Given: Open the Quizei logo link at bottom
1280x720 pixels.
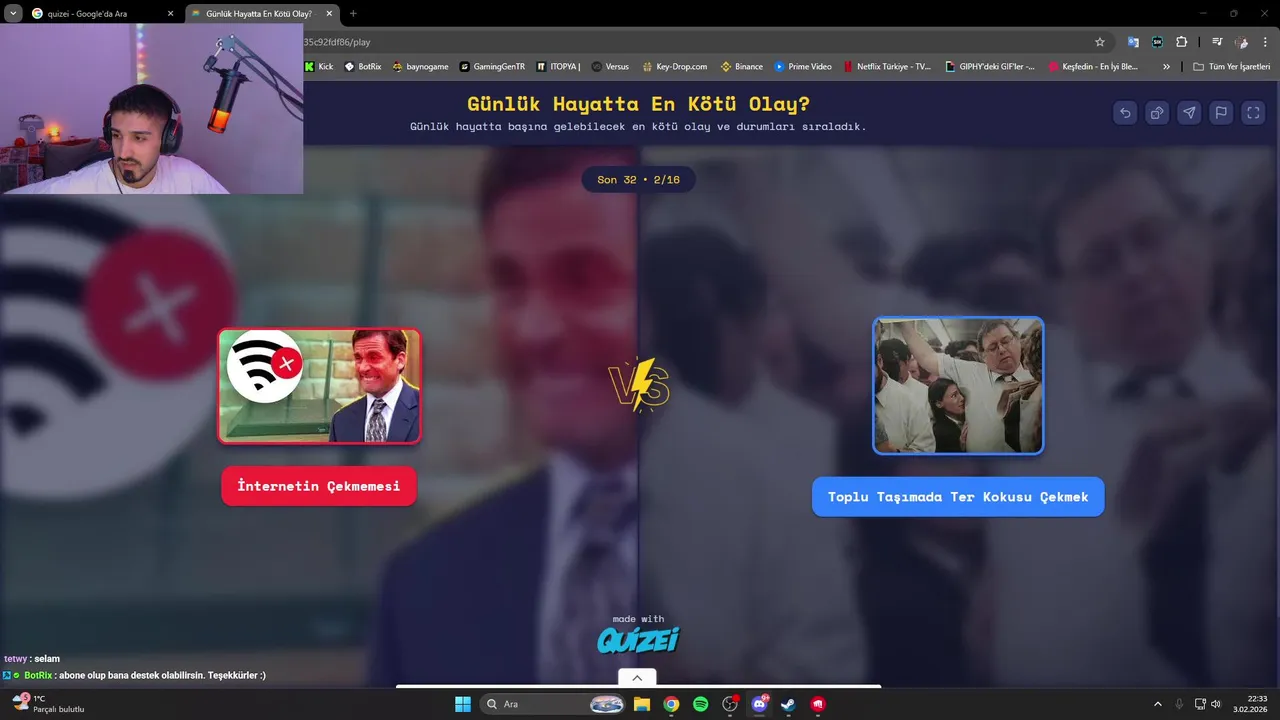Looking at the screenshot, I should 638,639.
